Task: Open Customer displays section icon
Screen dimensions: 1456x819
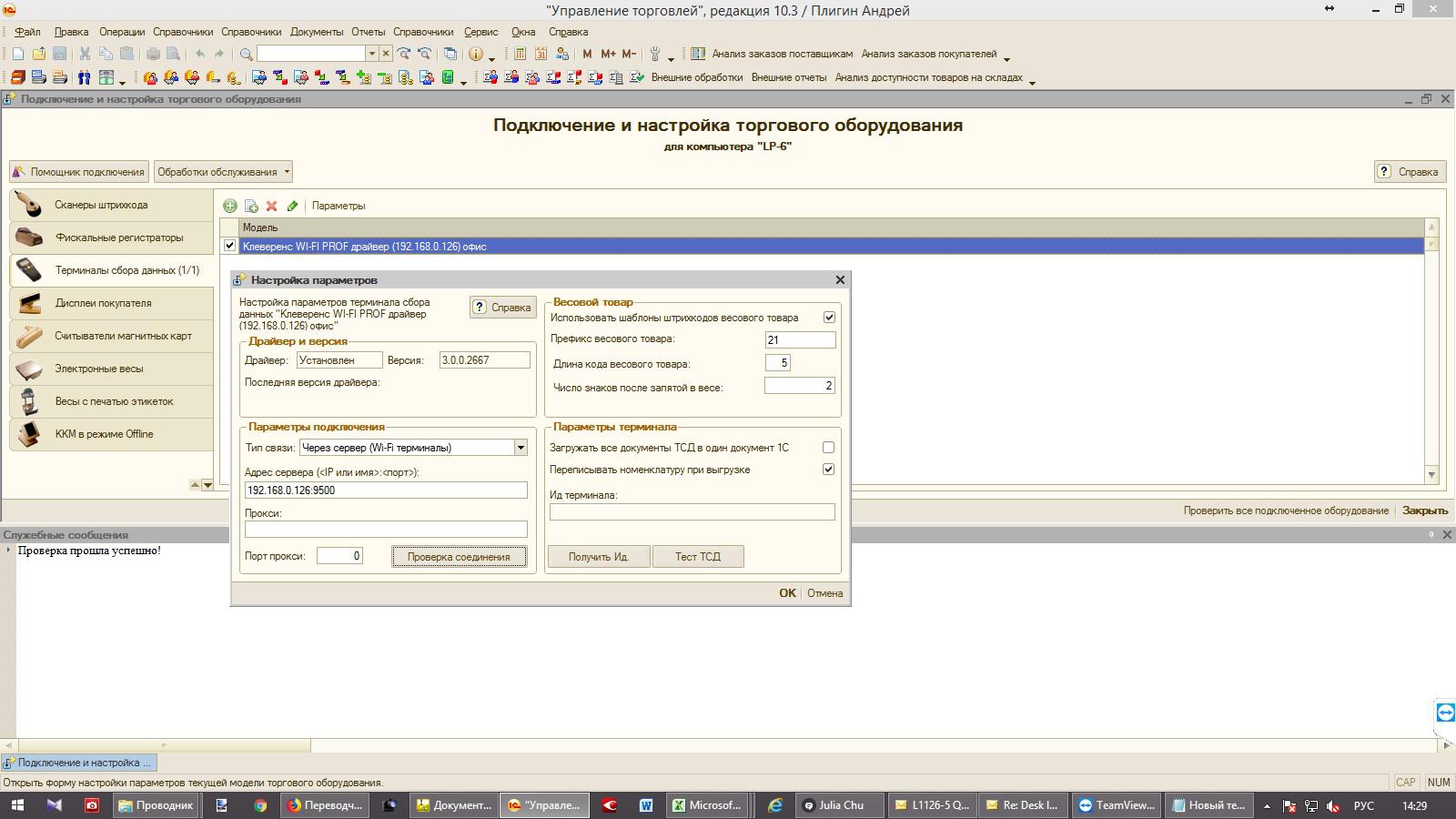Action: tap(28, 303)
